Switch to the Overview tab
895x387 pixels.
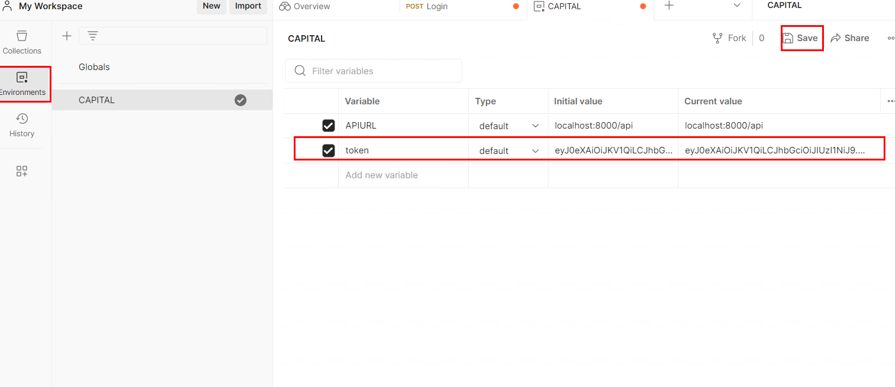[304, 6]
